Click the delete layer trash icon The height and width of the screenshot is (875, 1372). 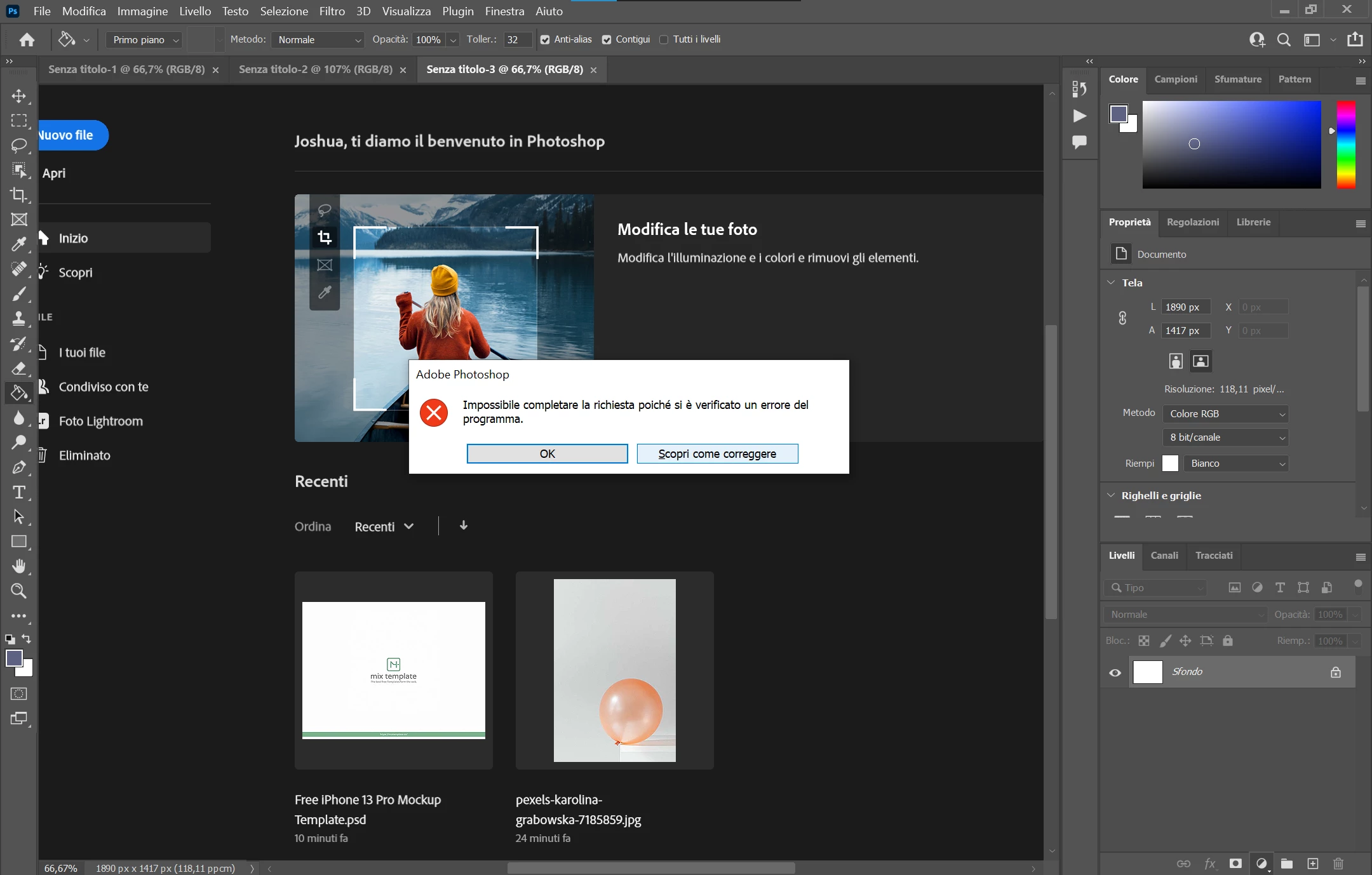[x=1338, y=864]
